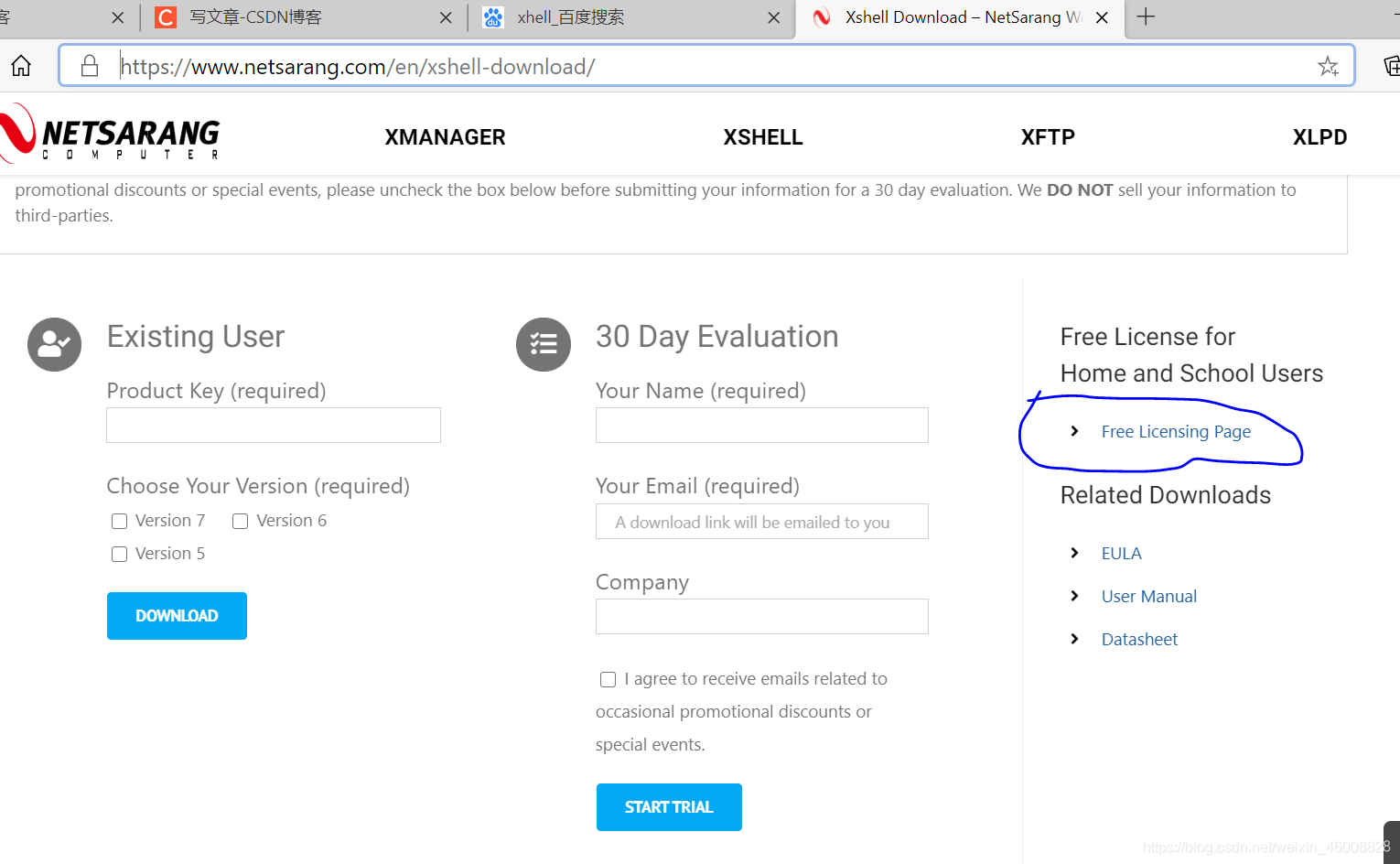Click the '30 Day Evaluation' heading

pos(716,336)
